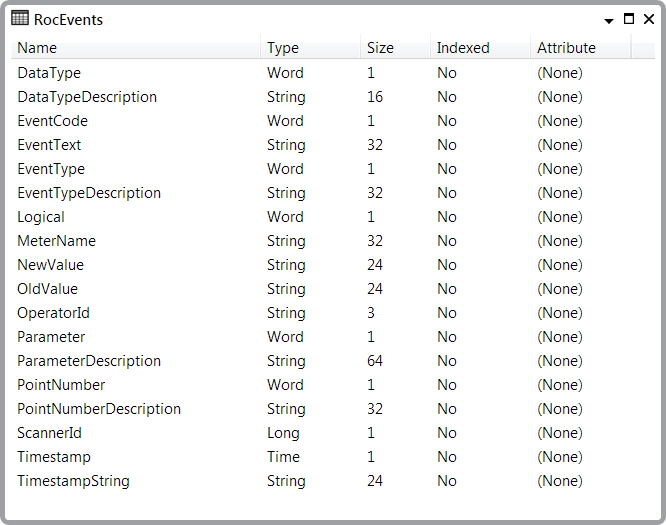
Task: Click the Attribute column header
Action: (580, 48)
